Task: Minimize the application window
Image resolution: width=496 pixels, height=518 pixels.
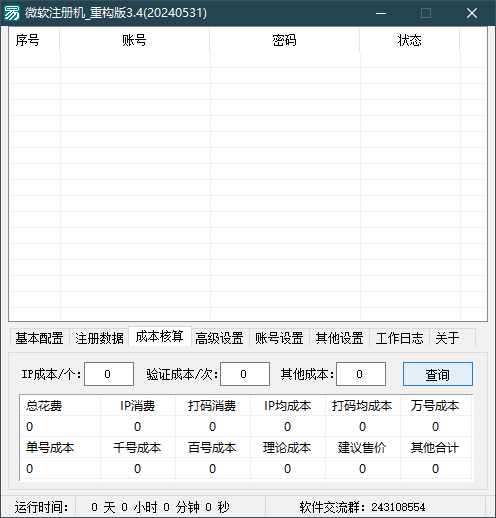Action: coord(381,13)
